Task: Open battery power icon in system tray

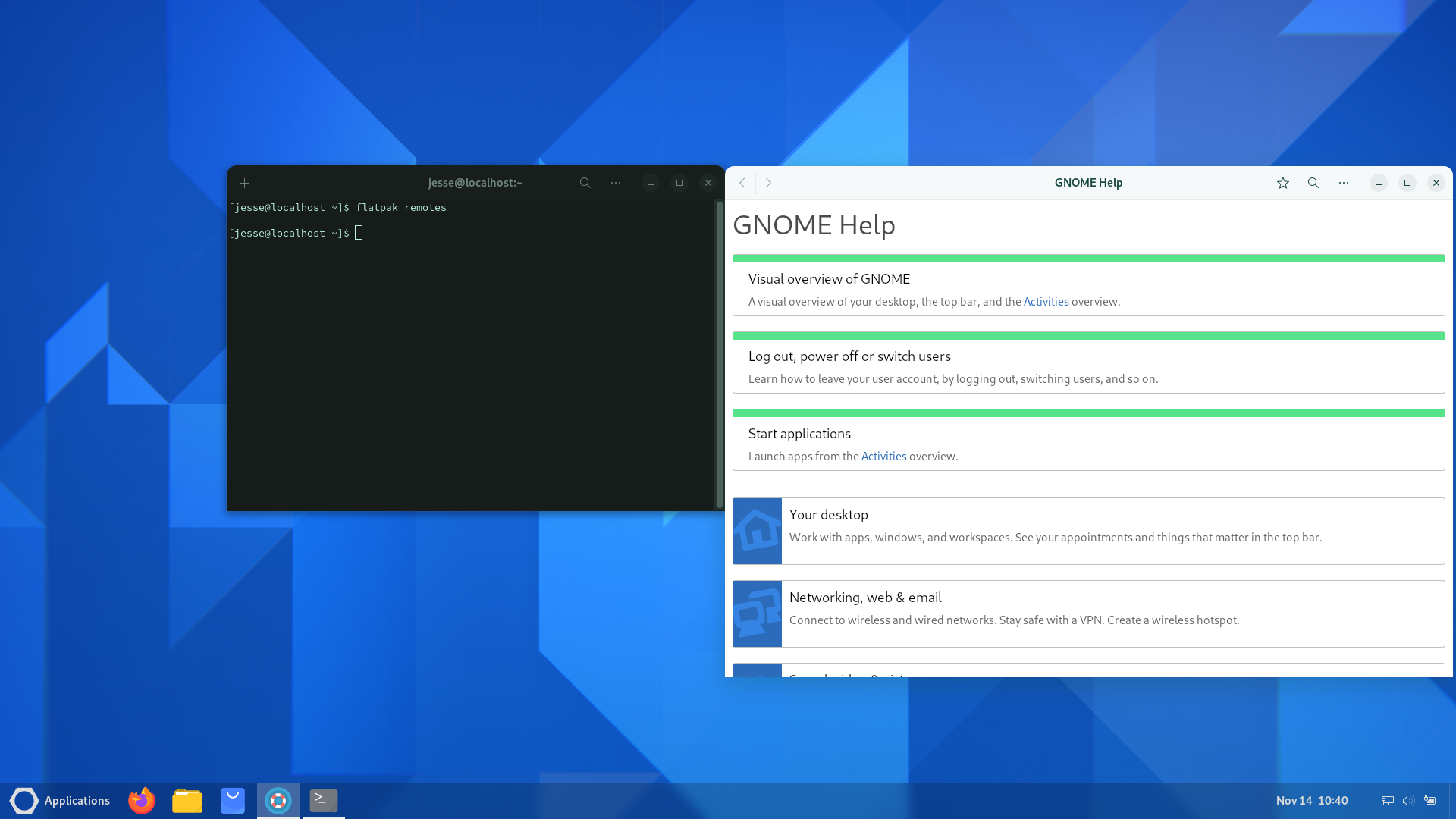Action: (1429, 801)
